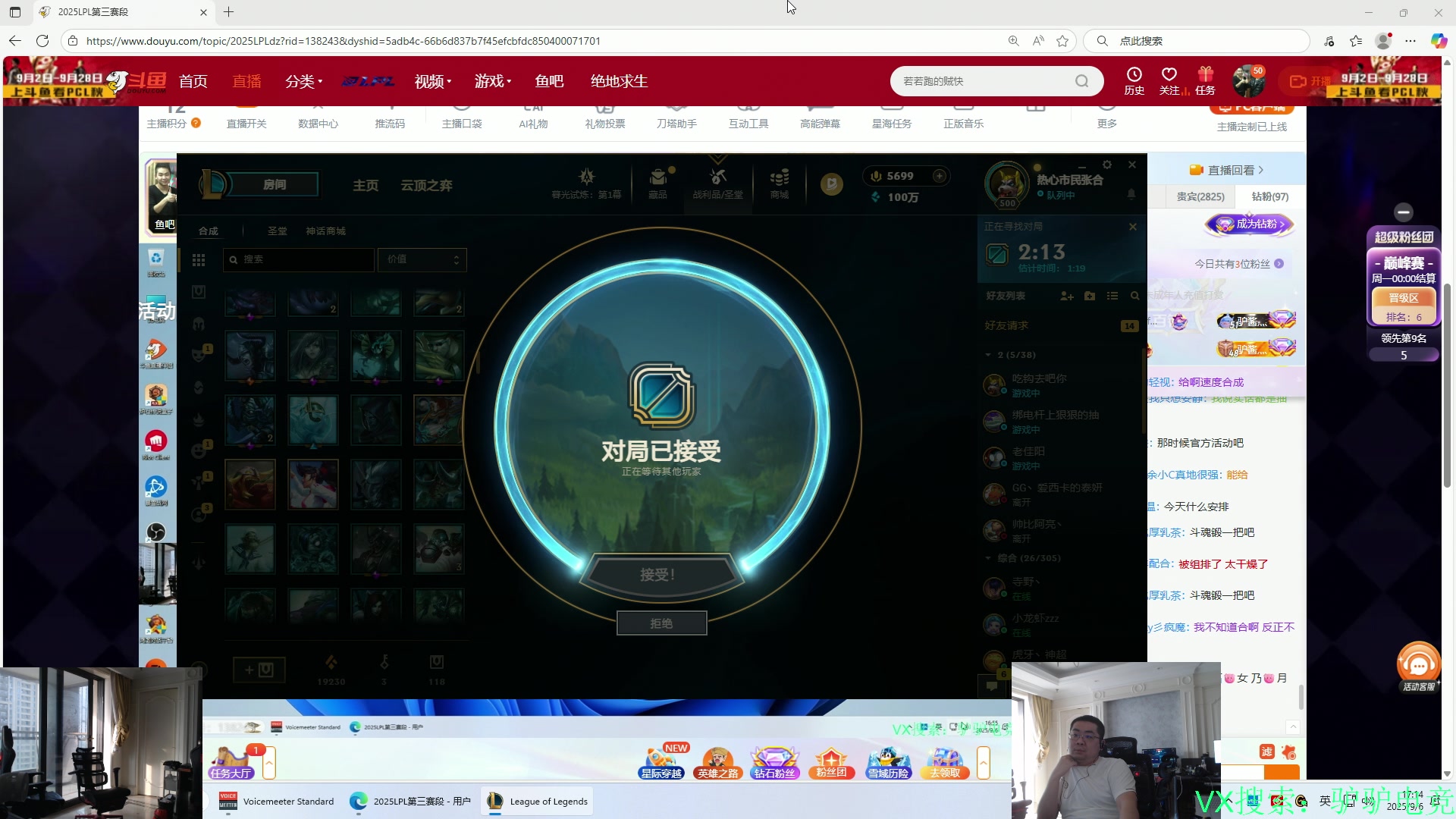This screenshot has height=819, width=1456.
Task: Click the friends list view options icon
Action: point(1112,296)
